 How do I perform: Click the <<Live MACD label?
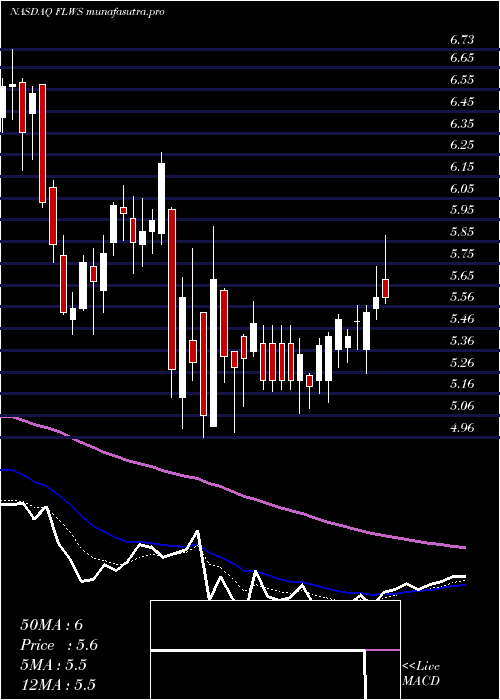click(x=421, y=674)
